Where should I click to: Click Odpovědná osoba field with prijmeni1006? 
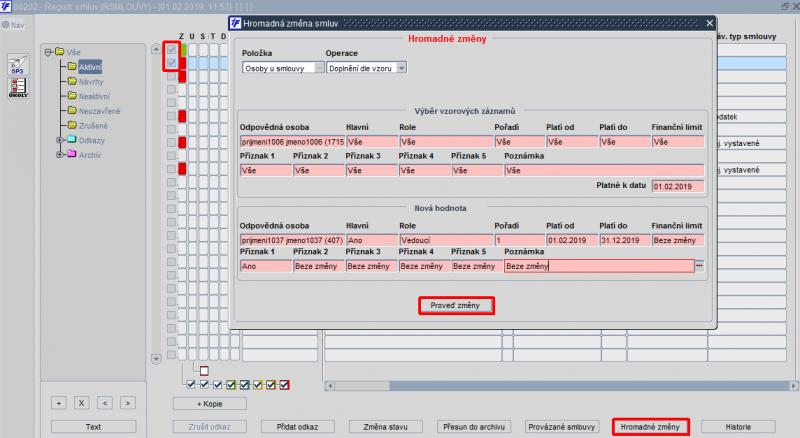(292, 141)
